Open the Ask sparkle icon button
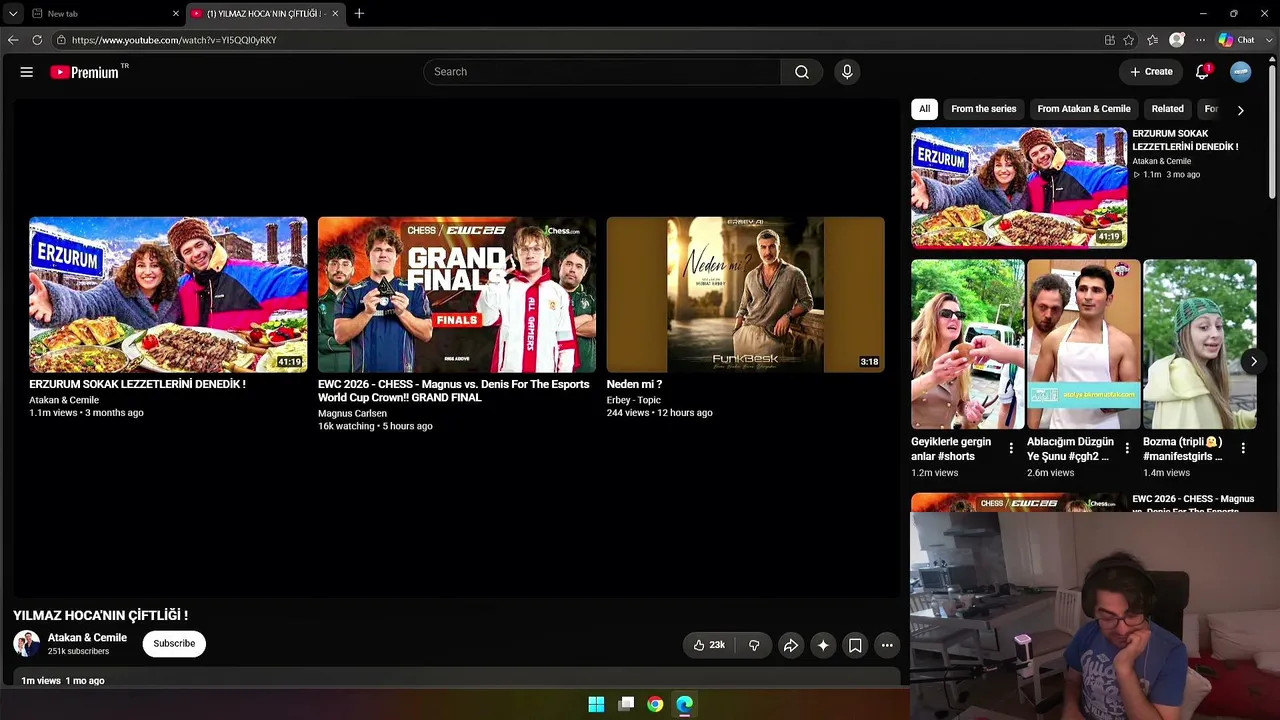The height and width of the screenshot is (720, 1280). click(x=823, y=645)
